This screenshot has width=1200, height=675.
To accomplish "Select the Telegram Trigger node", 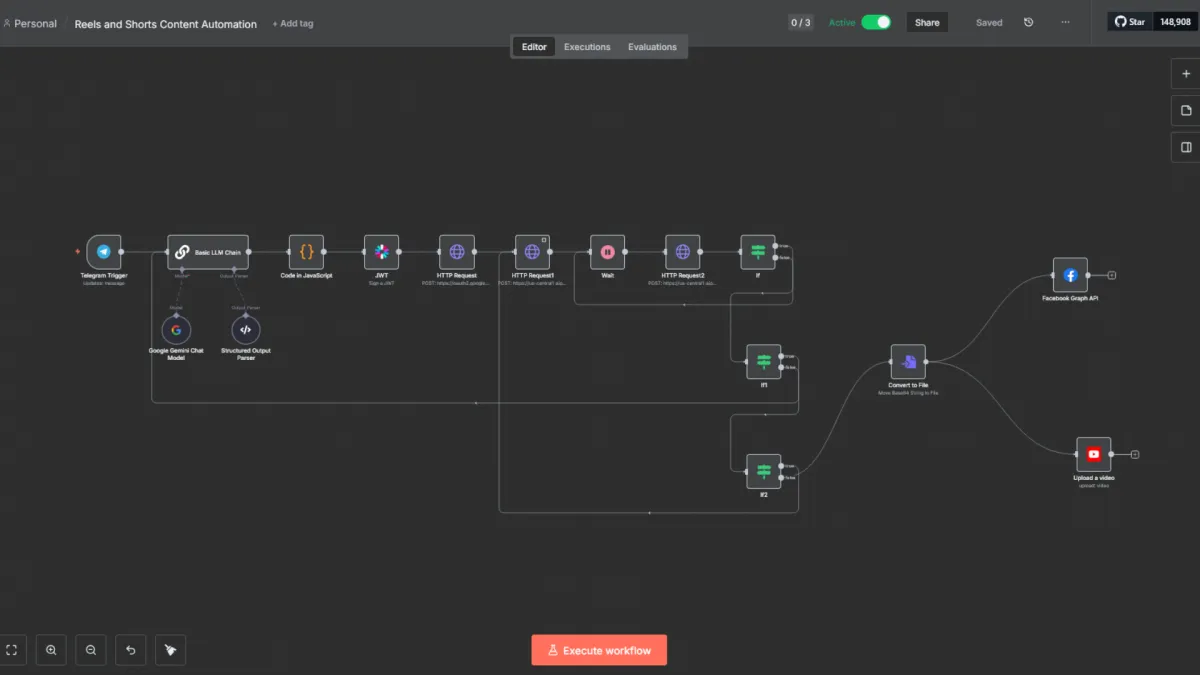I will click(104, 252).
